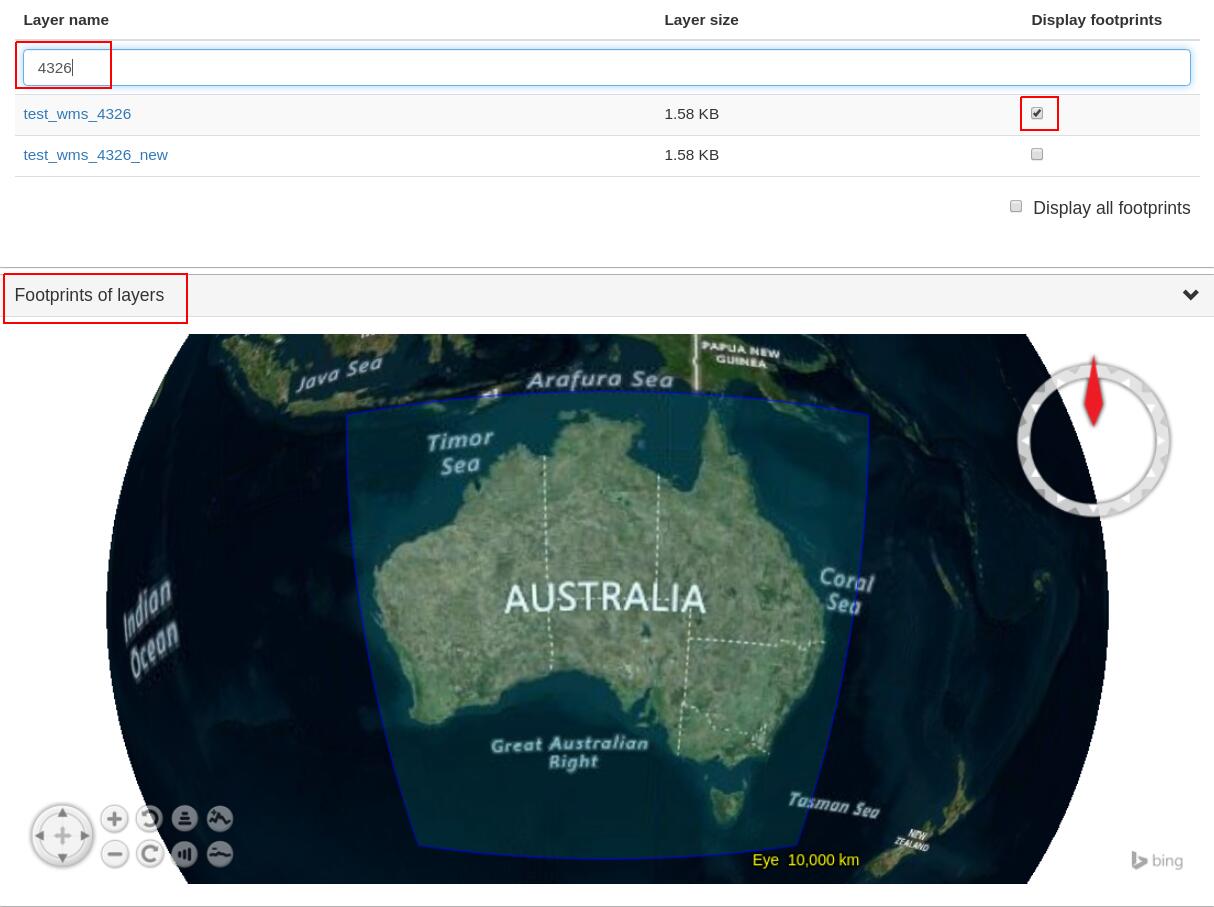Screen dimensions: 1214x907
Task: Decrease terrain vertical exaggeration
Action: (x=220, y=854)
